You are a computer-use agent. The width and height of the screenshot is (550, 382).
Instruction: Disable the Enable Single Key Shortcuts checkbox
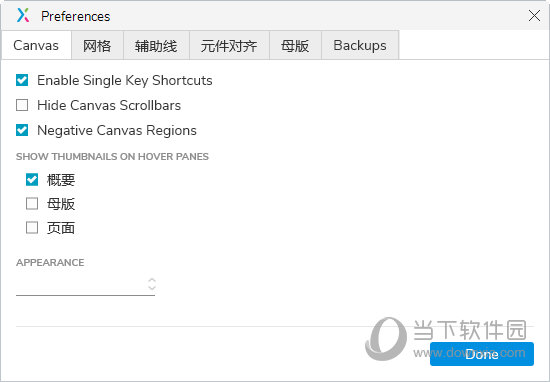[x=22, y=80]
